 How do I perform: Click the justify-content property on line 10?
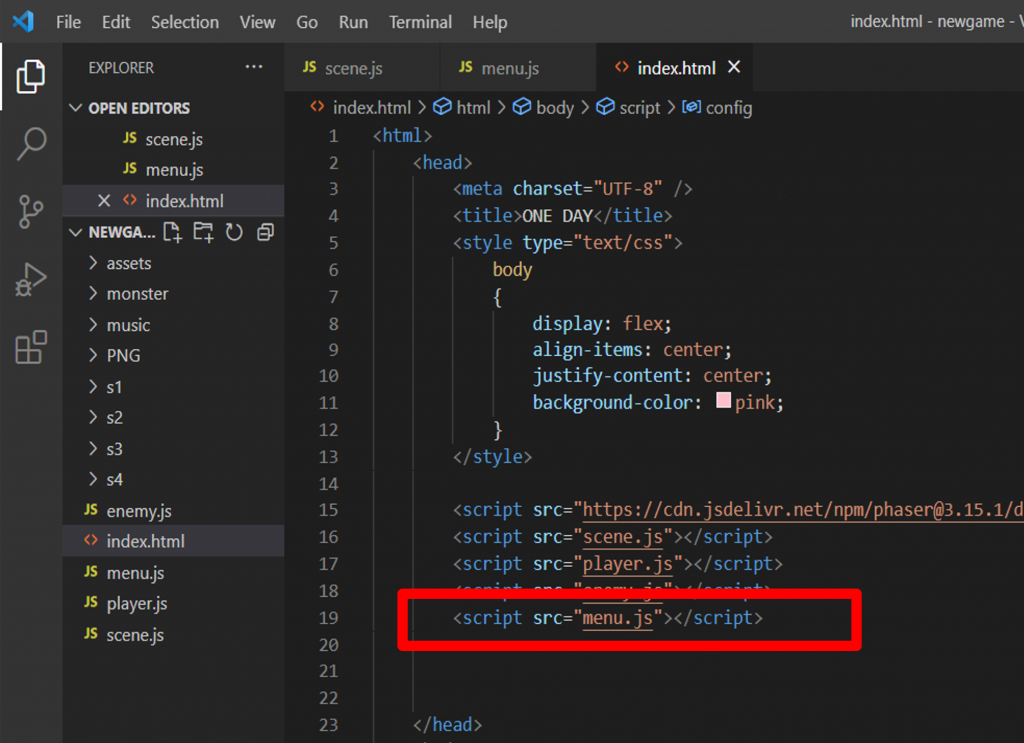pyautogui.click(x=607, y=376)
